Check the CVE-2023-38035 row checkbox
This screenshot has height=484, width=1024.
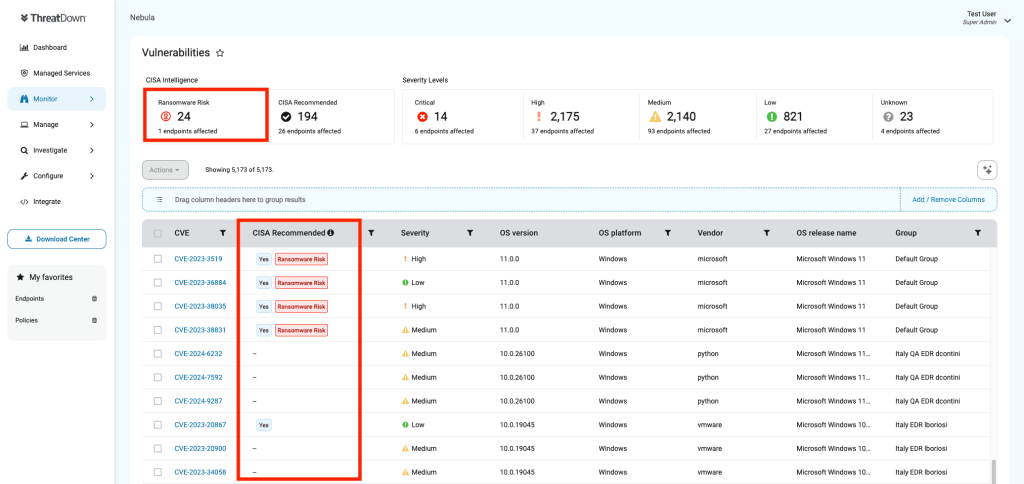[157, 306]
